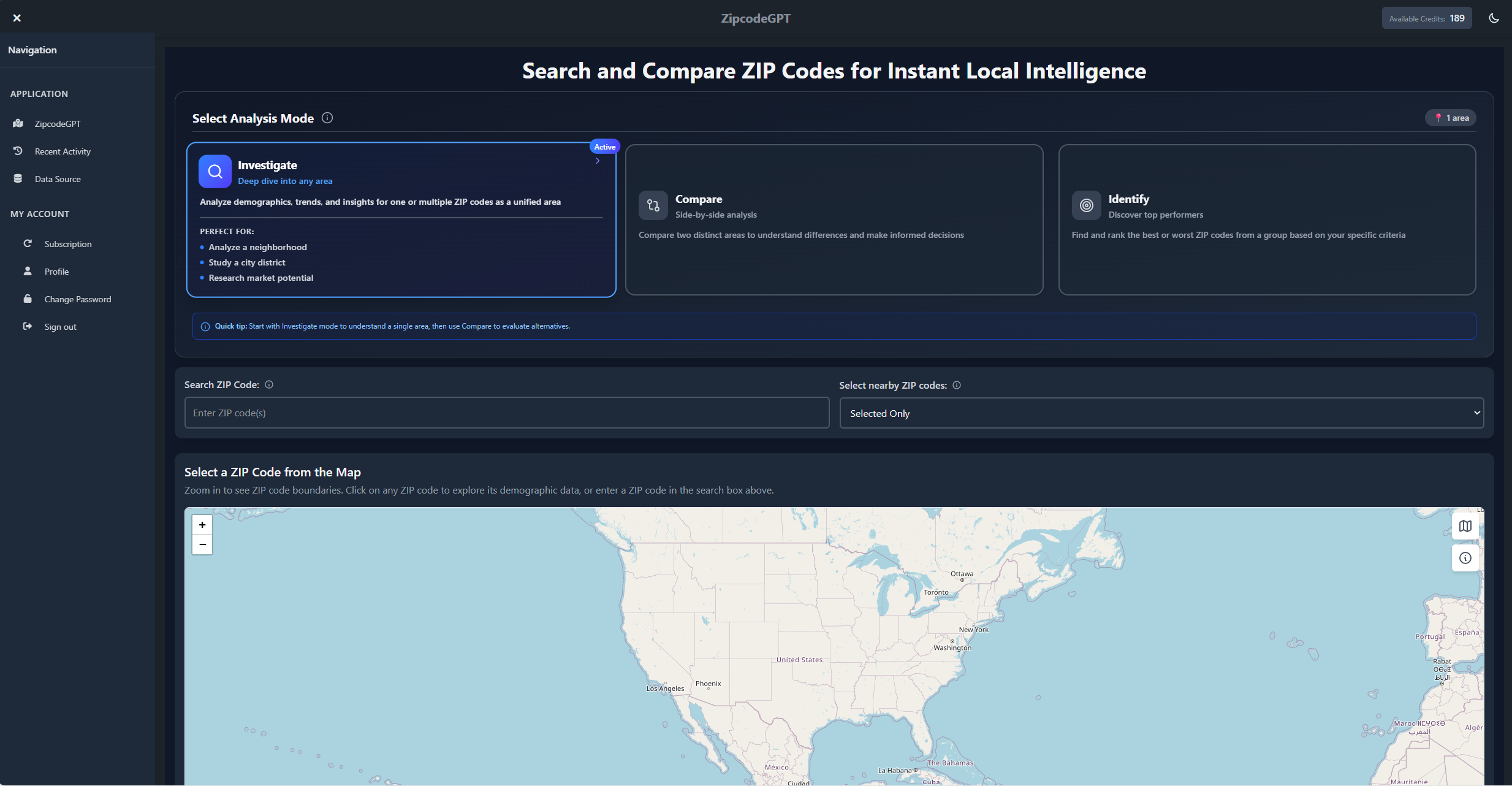Click the Identify target icon
This screenshot has width=1512, height=786.
(x=1087, y=205)
